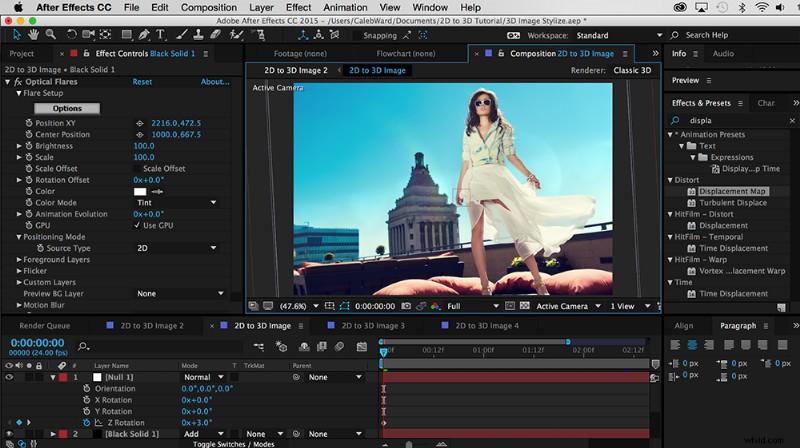
Task: Toggle Orientation stopwatch on Null 1
Action: tap(86, 388)
